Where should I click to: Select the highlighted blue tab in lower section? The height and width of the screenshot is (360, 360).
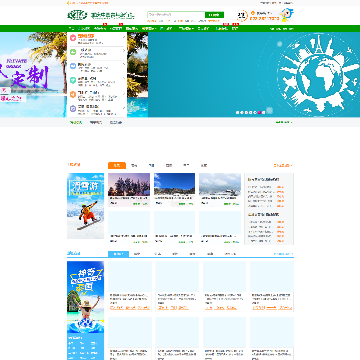(118, 254)
